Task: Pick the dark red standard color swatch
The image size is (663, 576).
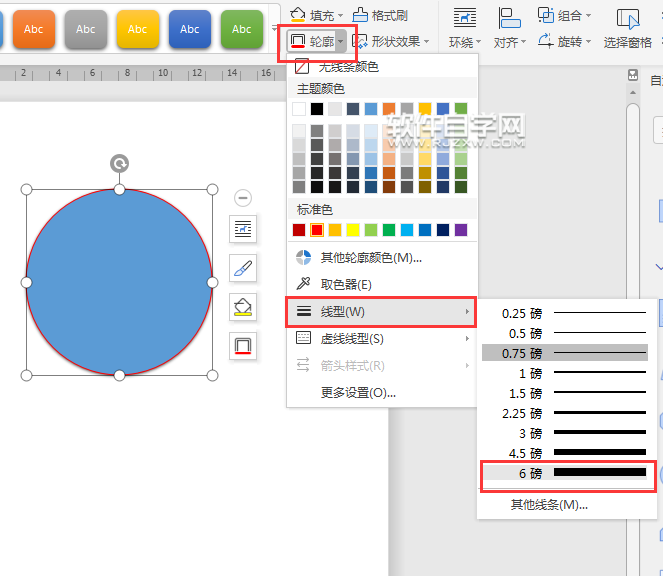Action: tap(299, 230)
